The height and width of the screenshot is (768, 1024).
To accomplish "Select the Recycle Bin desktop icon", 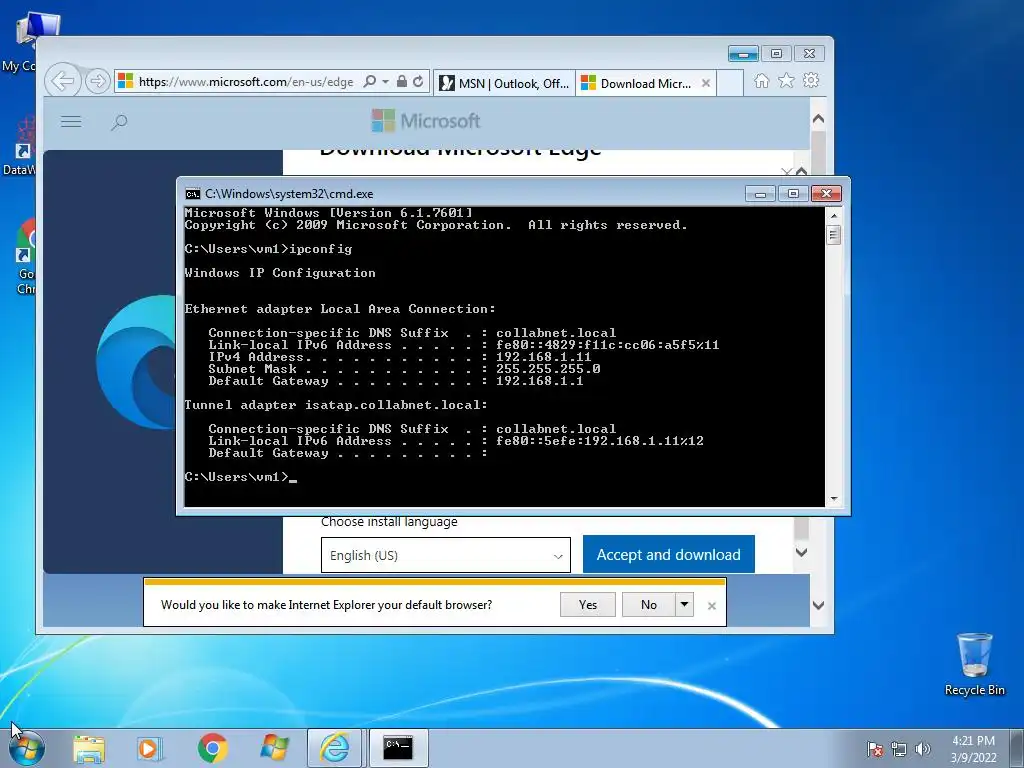I will coord(974,664).
